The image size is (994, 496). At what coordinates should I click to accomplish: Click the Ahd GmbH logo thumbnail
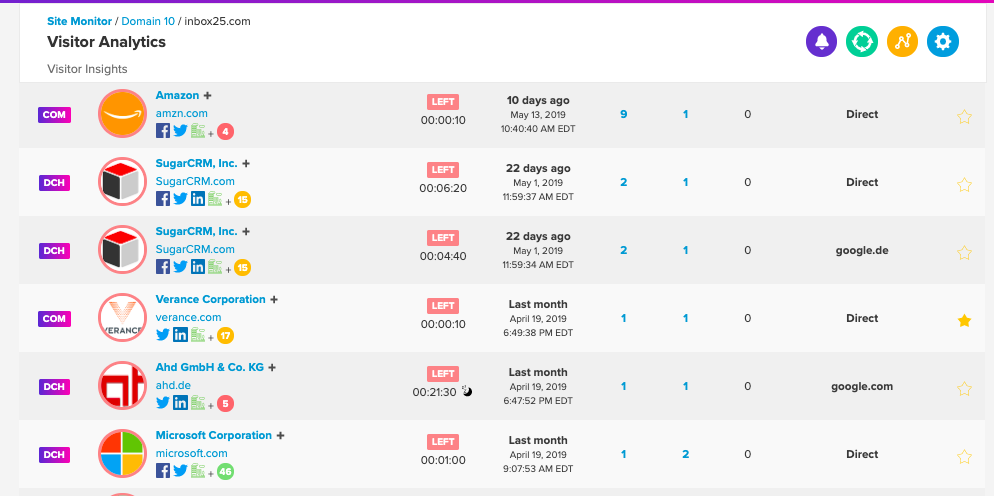tap(122, 385)
